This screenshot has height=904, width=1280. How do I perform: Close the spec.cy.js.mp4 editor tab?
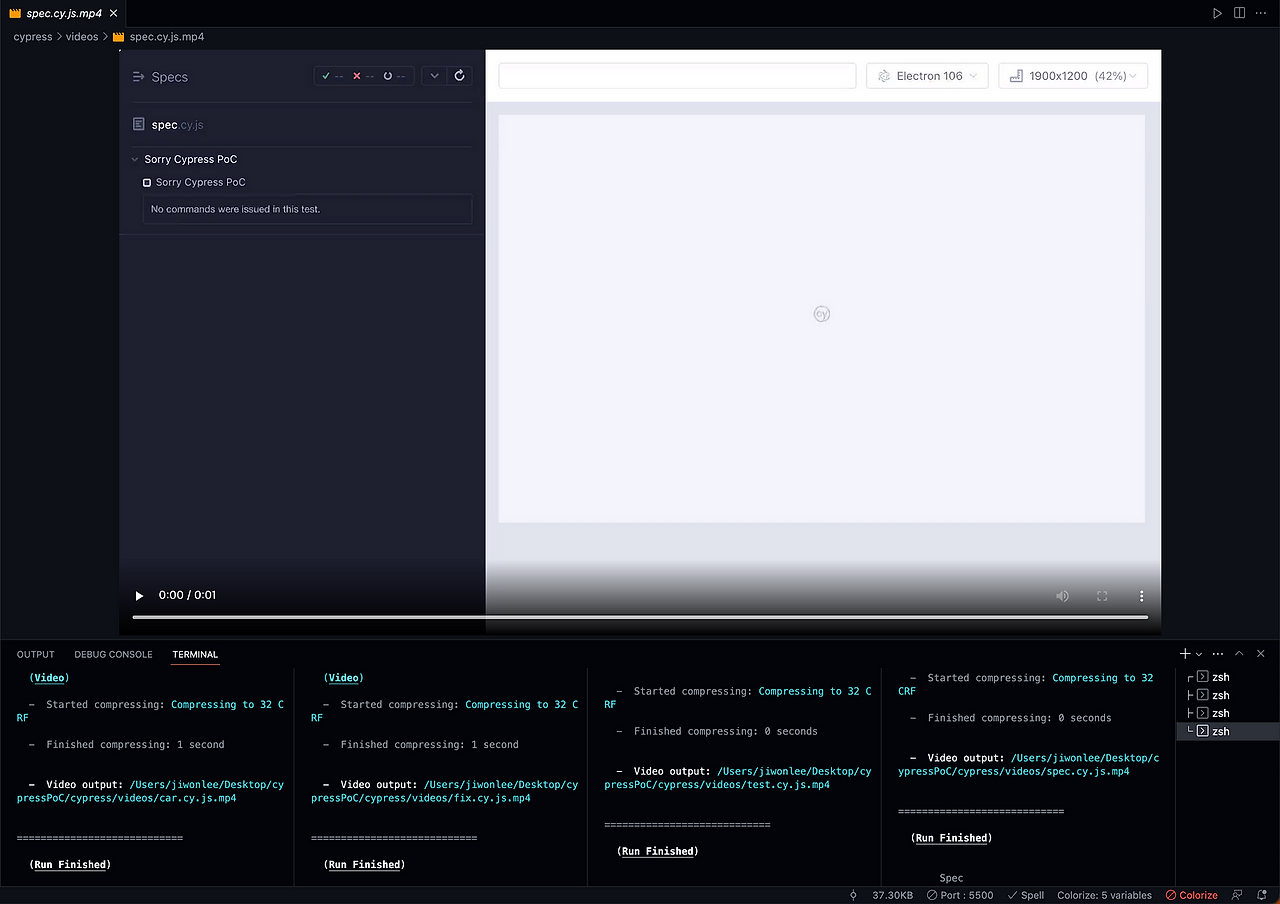point(112,13)
